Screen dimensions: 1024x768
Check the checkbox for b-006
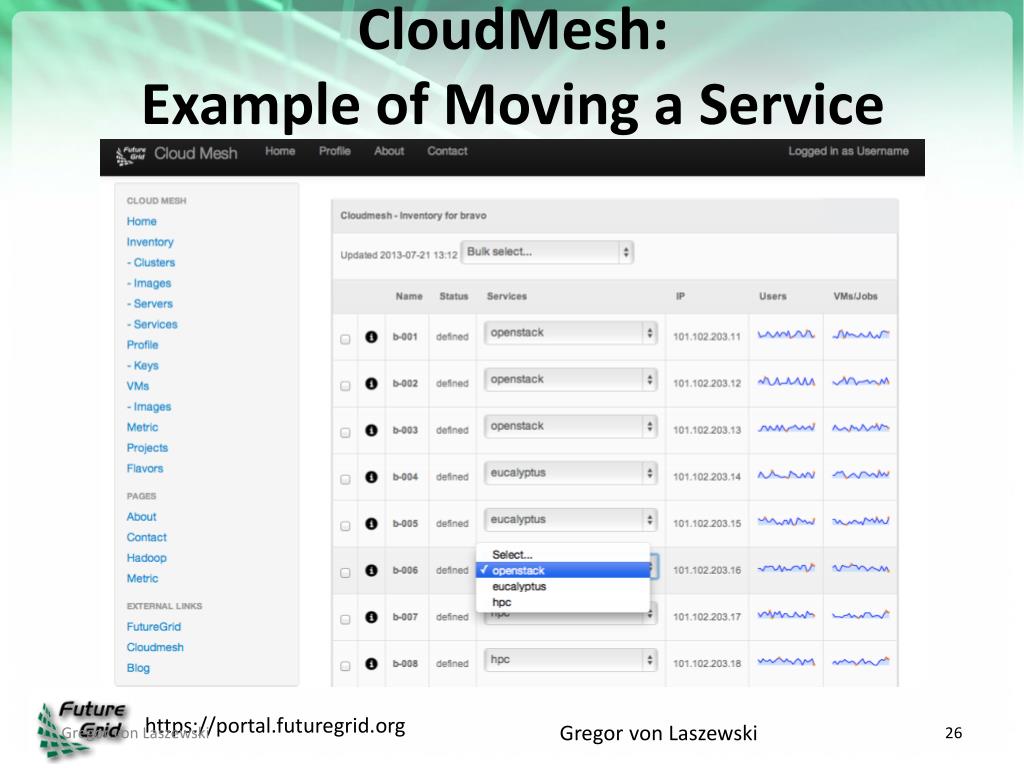click(x=345, y=573)
